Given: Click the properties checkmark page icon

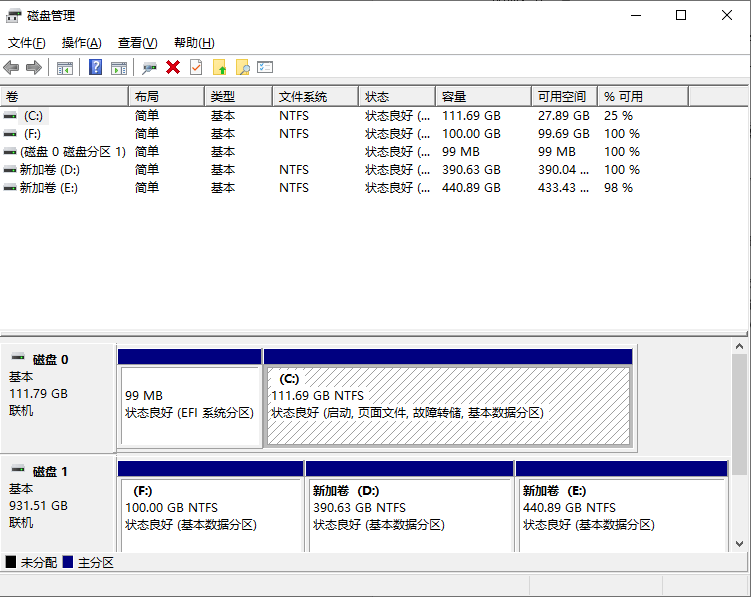Looking at the screenshot, I should coord(196,67).
